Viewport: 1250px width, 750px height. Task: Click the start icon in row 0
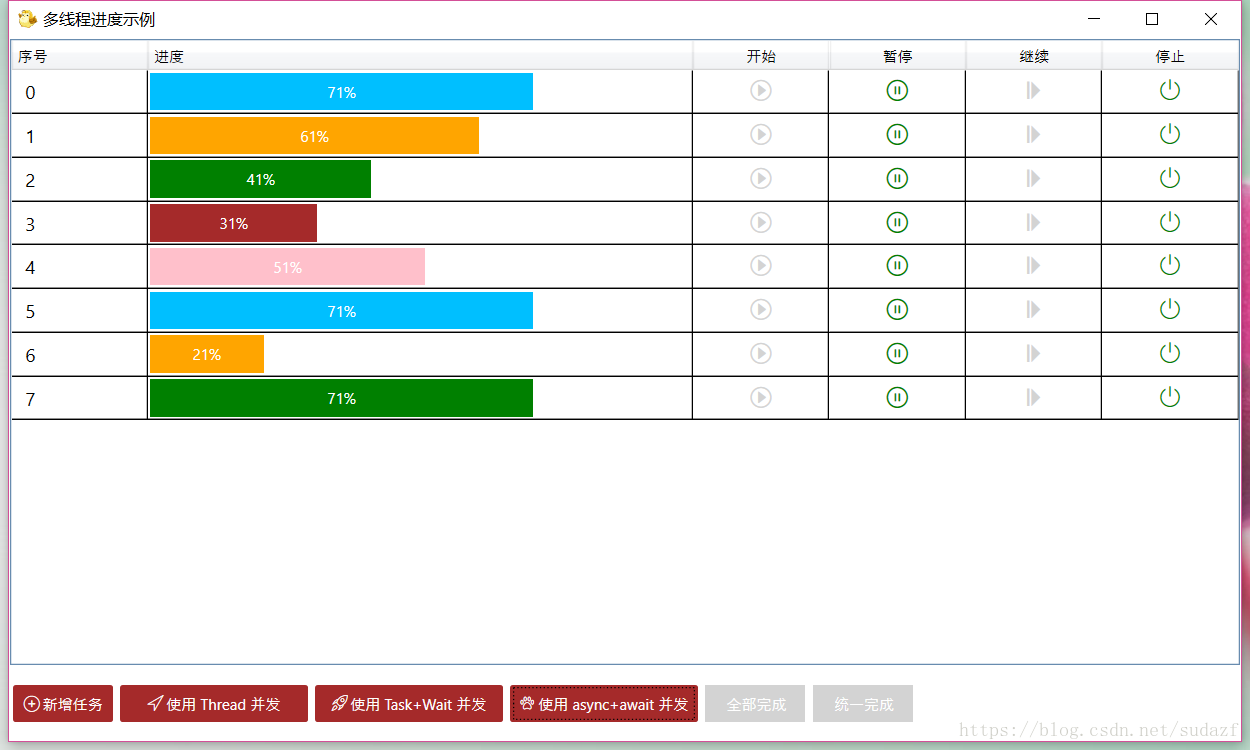pos(761,91)
